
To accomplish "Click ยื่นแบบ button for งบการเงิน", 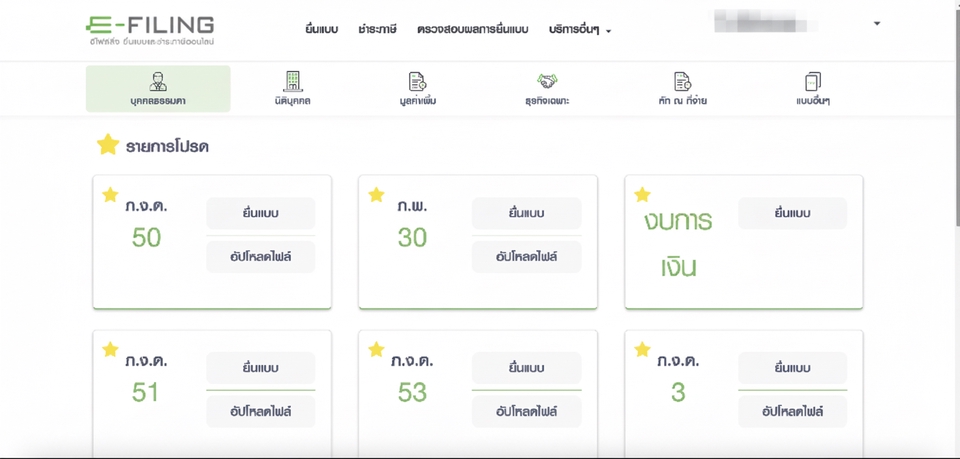I will (x=792, y=213).
